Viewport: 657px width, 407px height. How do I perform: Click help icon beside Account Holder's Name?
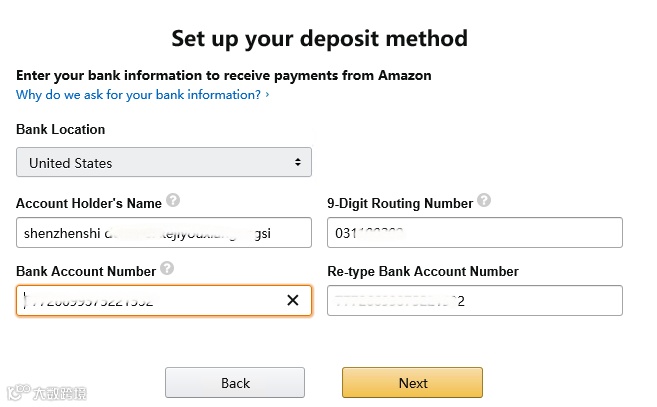(x=173, y=201)
